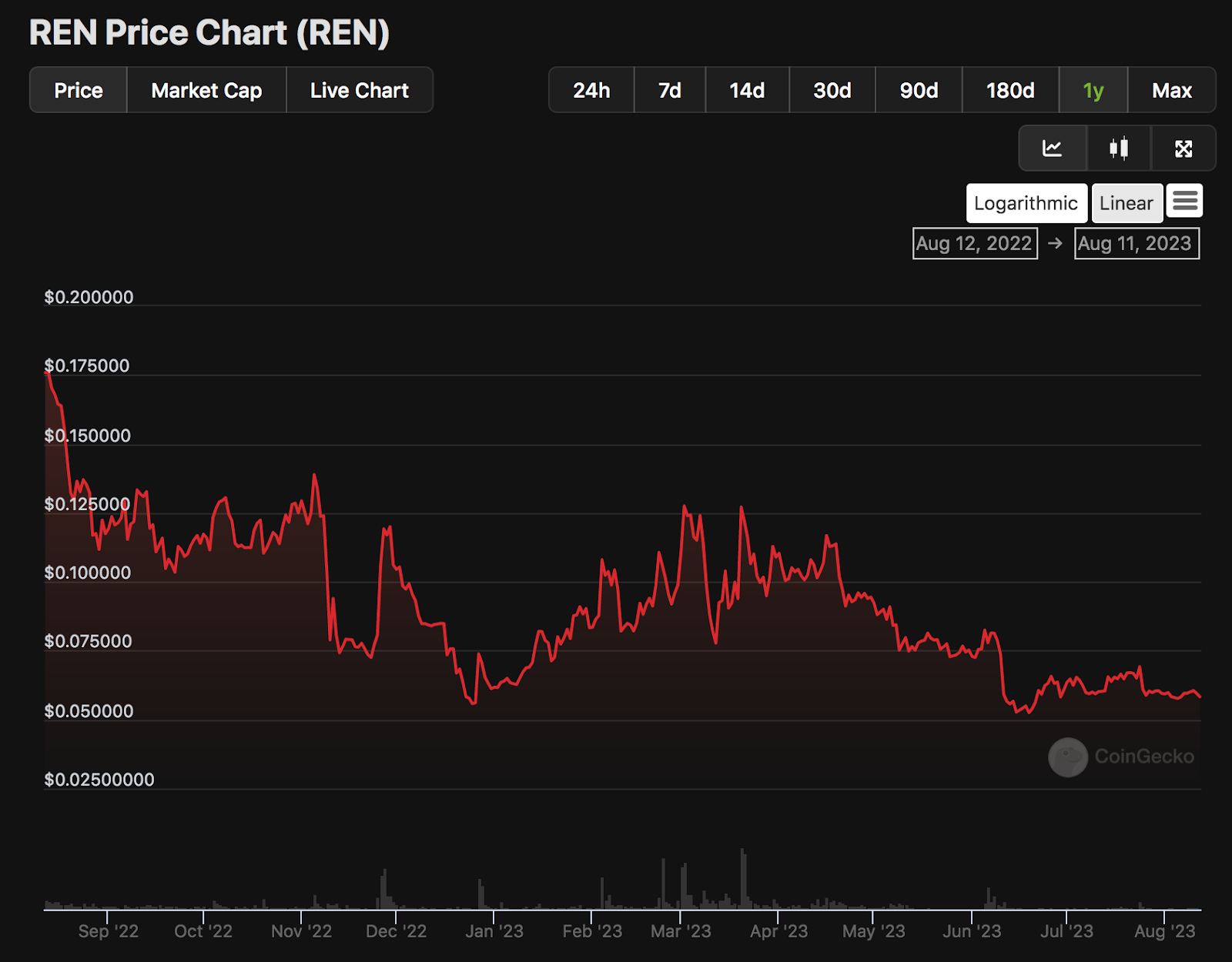This screenshot has width=1232, height=962.
Task: Open the chart hamburger menu
Action: tap(1185, 202)
